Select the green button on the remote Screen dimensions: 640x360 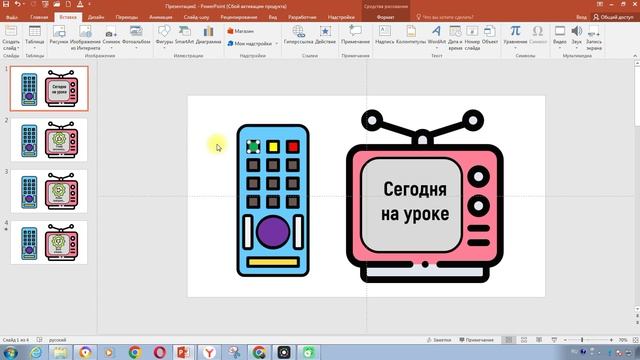coord(253,147)
